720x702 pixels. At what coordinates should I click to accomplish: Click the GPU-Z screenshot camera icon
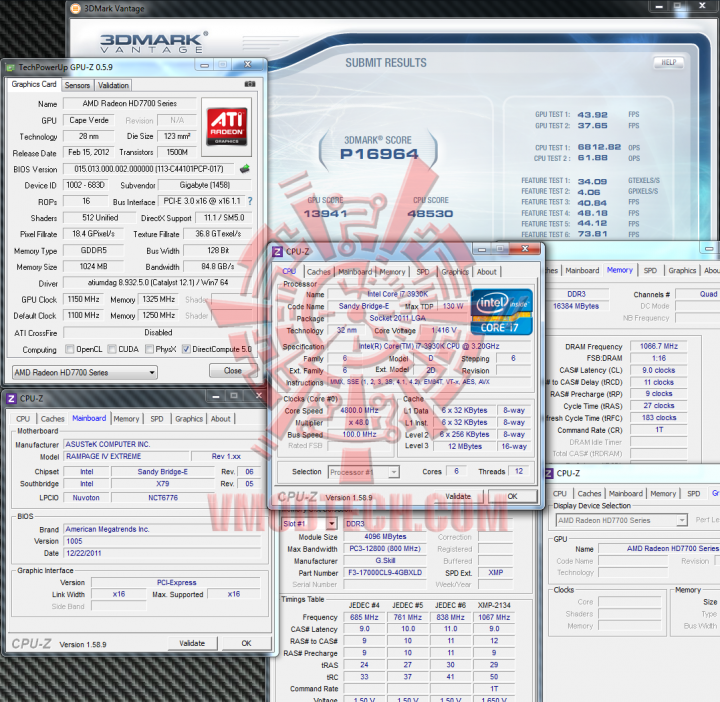[x=250, y=84]
